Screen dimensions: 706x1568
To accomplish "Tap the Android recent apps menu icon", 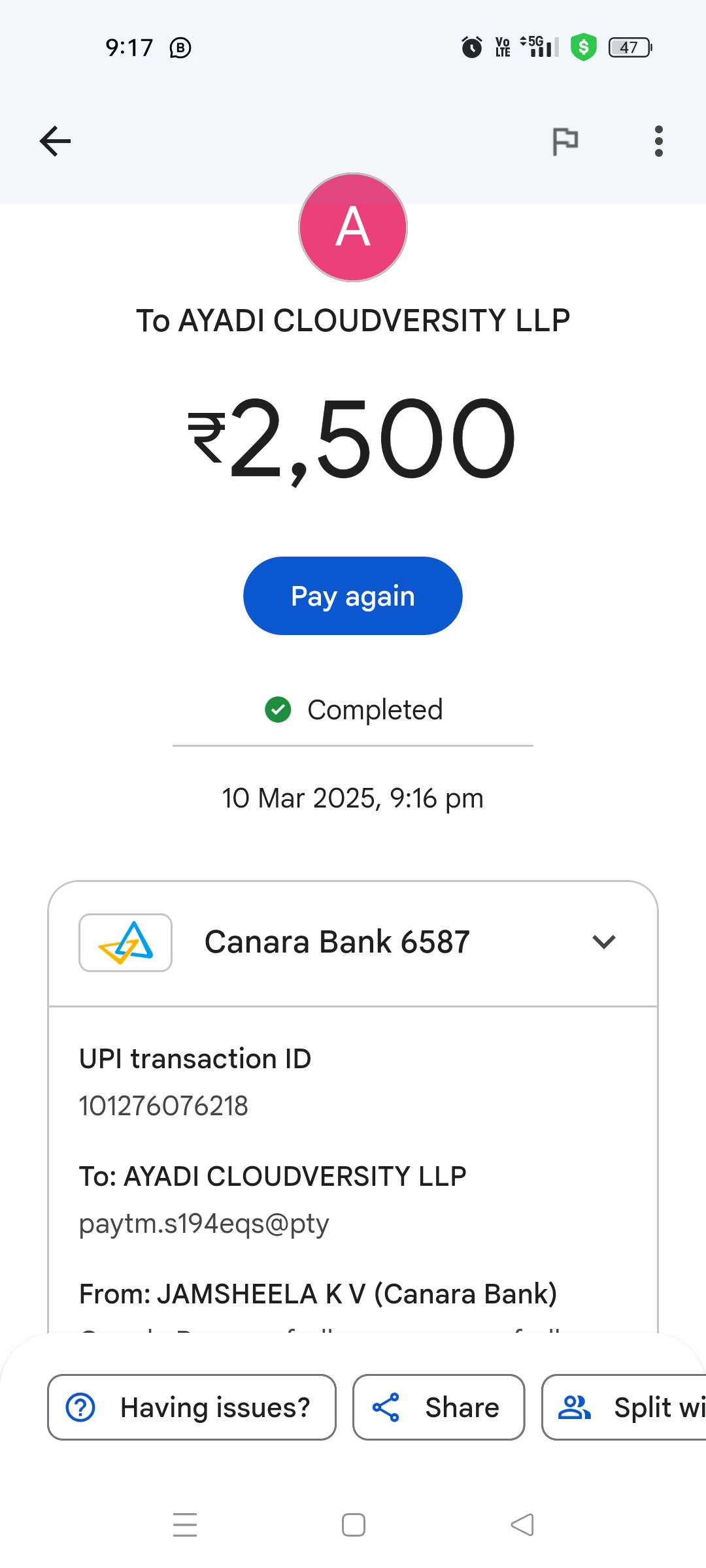I will click(185, 1525).
